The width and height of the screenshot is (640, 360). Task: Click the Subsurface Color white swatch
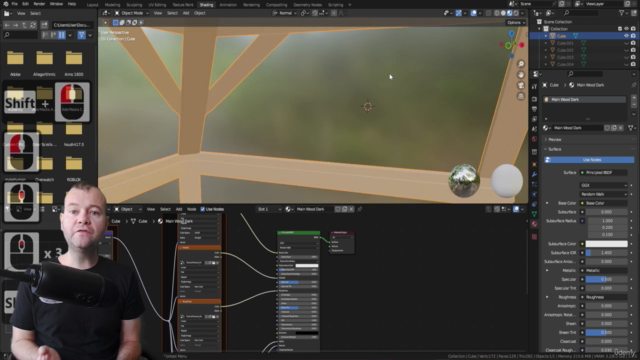[607, 244]
